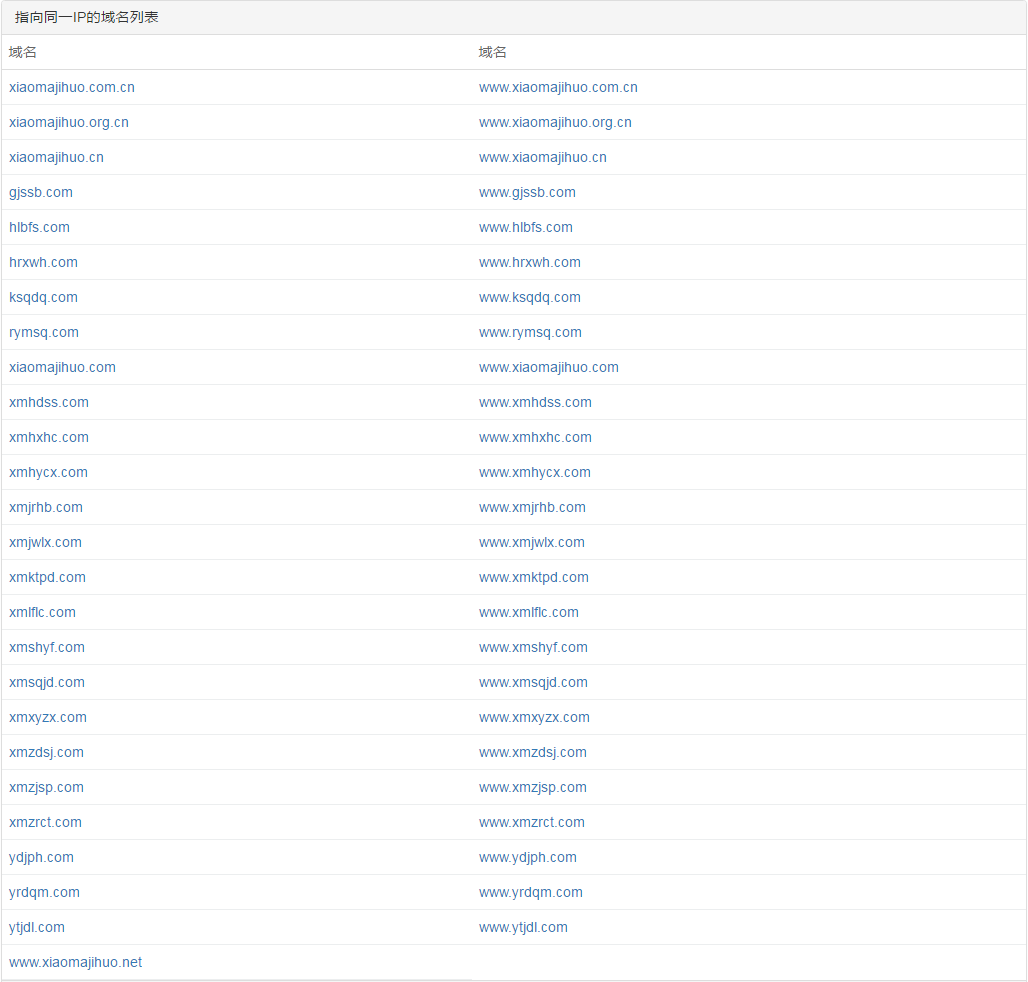Viewport: 1028px width, 982px height.
Task: Visit www.xmjwlx.com
Action: point(532,542)
